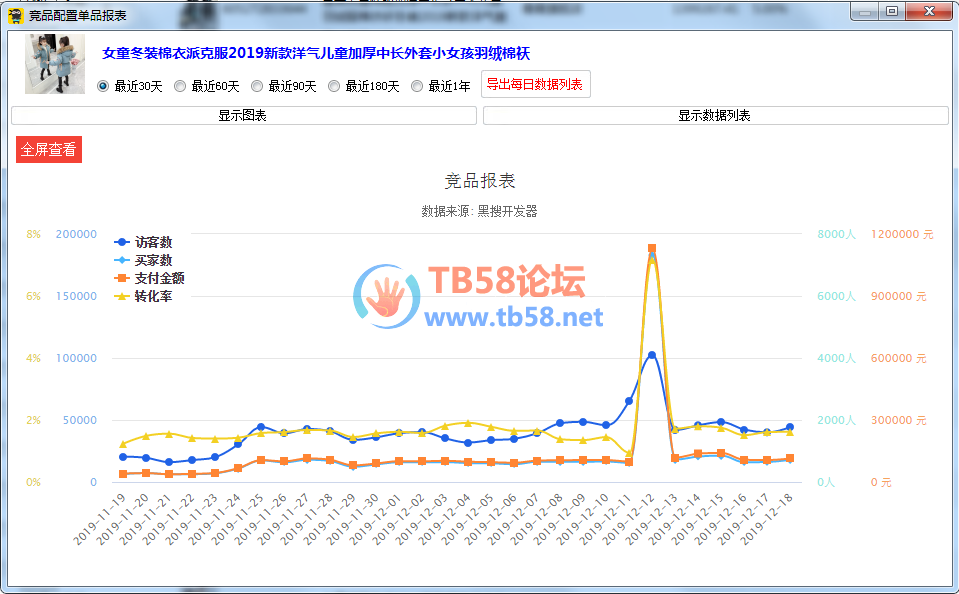
Task: Toggle 买家数 legend series marker
Action: click(122, 260)
